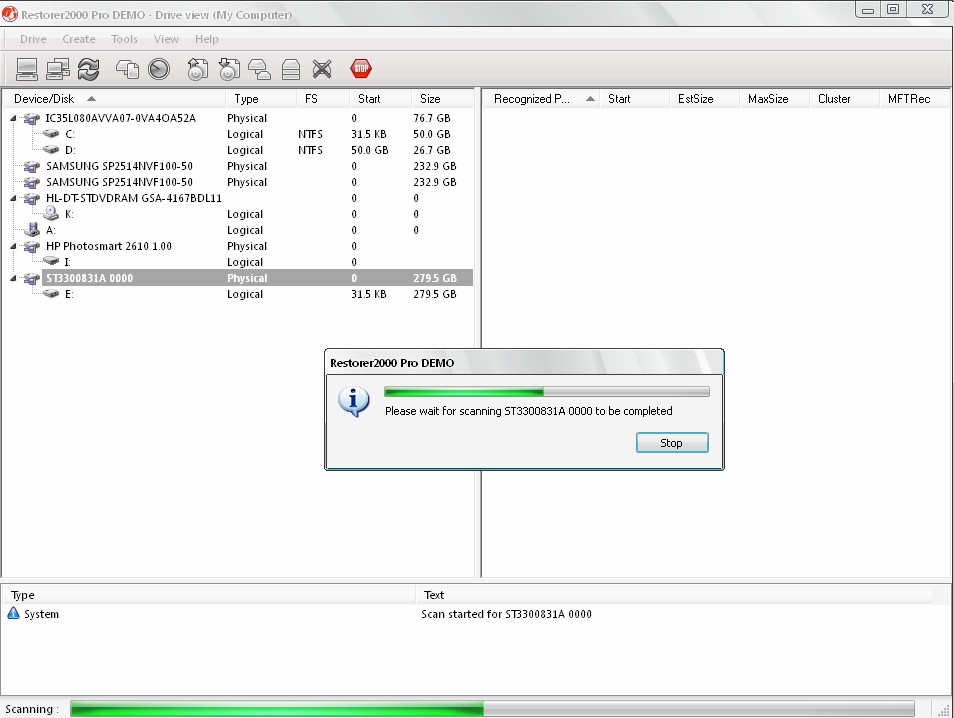Click the dialog message about scanning ST3300831A
The height and width of the screenshot is (718, 954).
[x=529, y=411]
